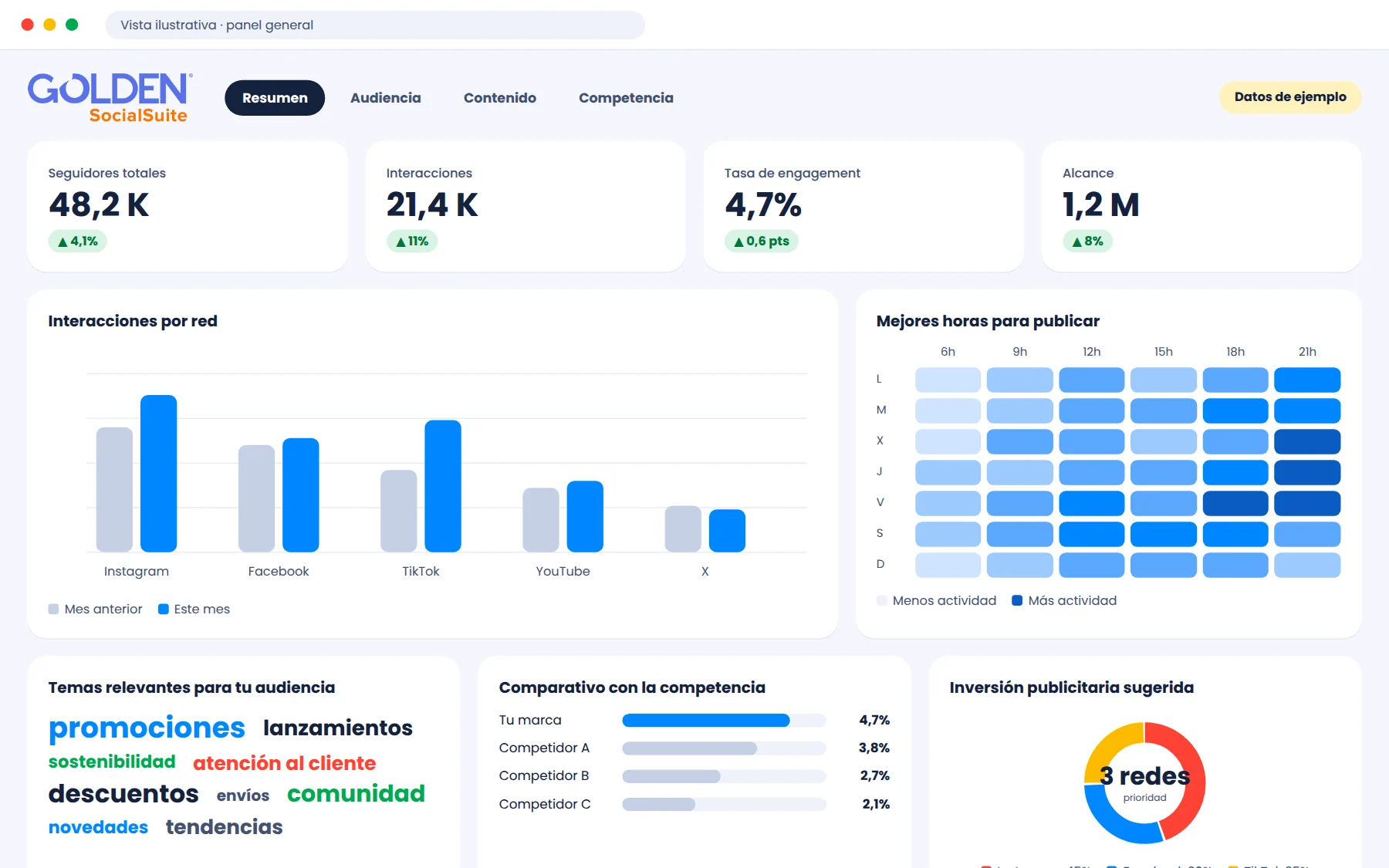
Task: Click the Interacciones por red heading
Action: (133, 321)
